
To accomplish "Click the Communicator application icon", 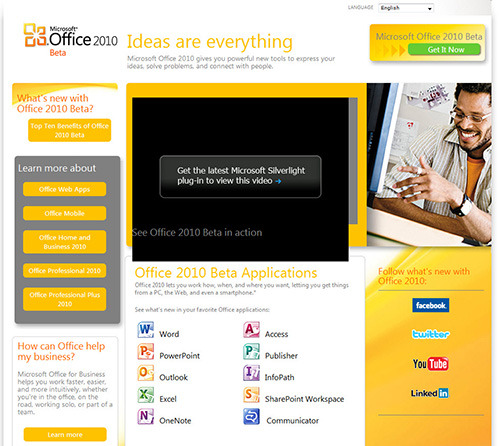I will tap(251, 416).
